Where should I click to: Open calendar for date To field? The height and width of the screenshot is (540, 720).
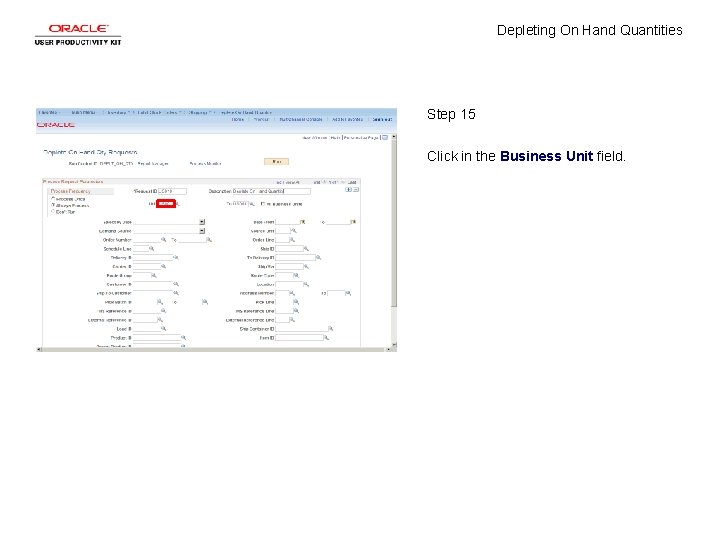353,222
